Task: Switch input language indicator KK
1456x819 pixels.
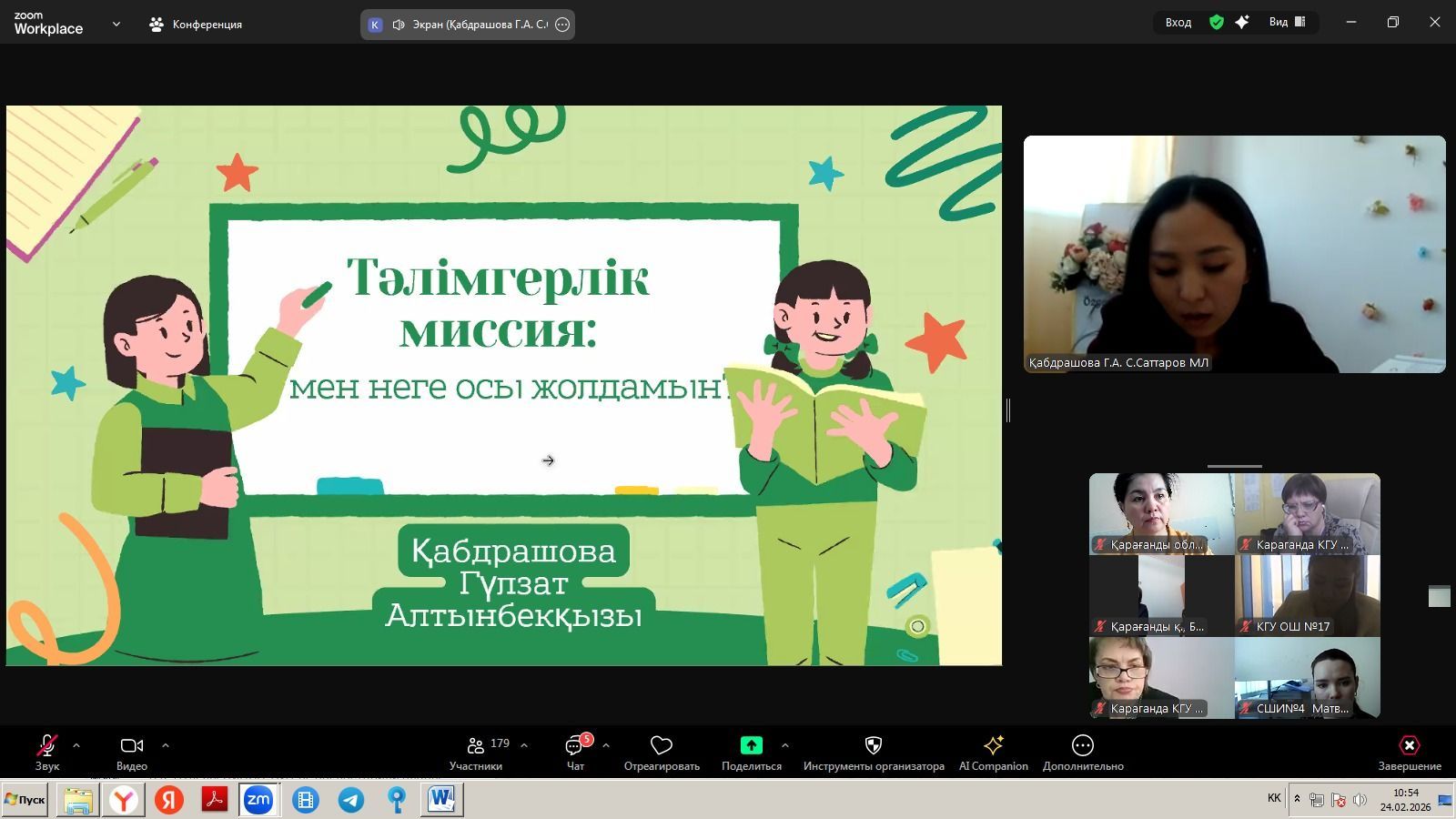Action: 1274,798
